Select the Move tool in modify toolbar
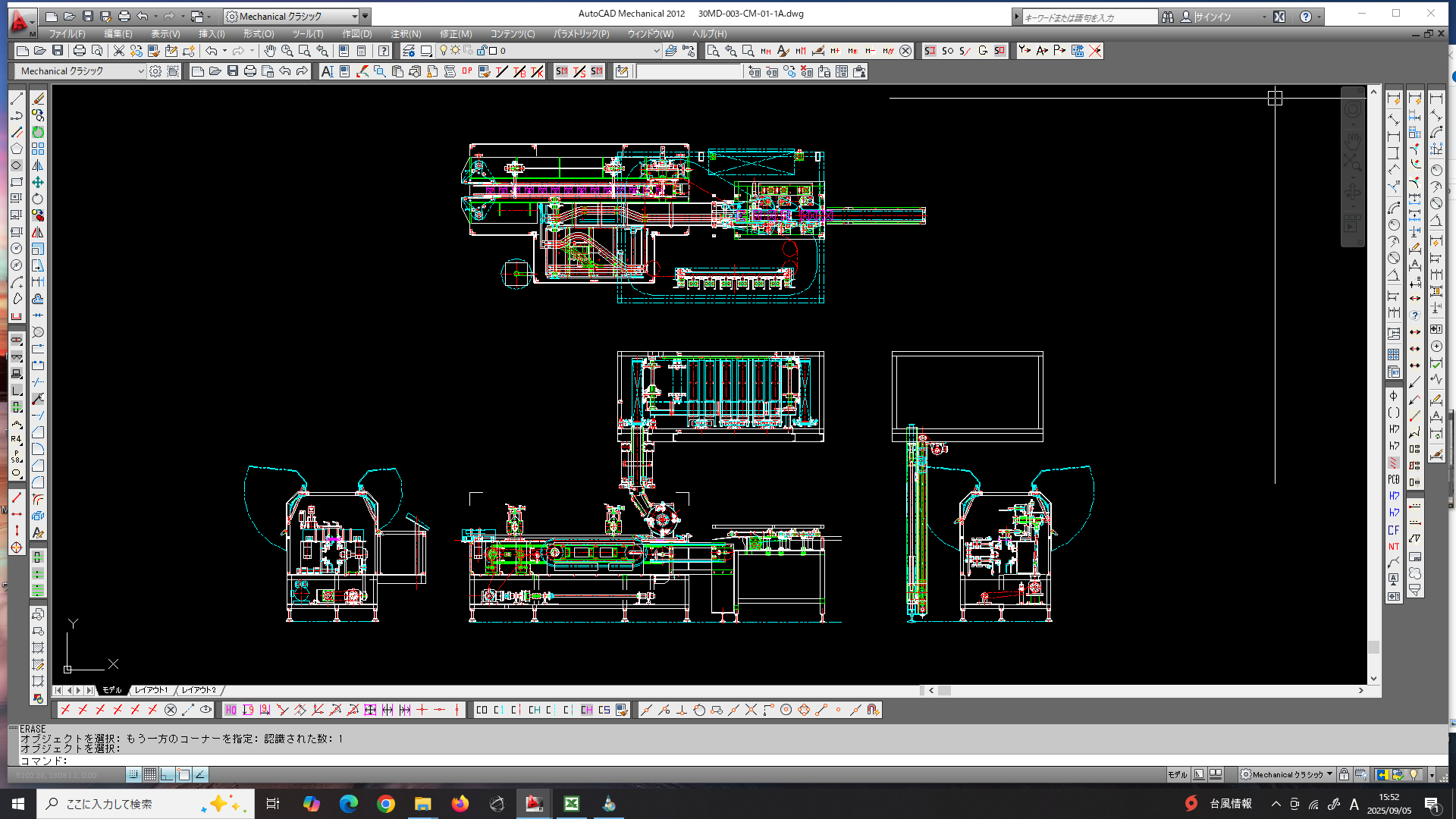 click(x=38, y=183)
